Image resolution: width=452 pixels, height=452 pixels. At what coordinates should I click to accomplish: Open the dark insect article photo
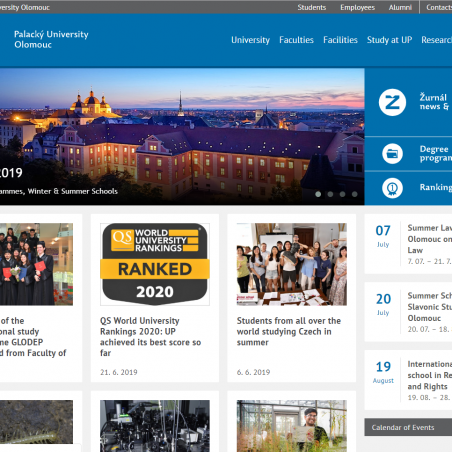pos(36,422)
